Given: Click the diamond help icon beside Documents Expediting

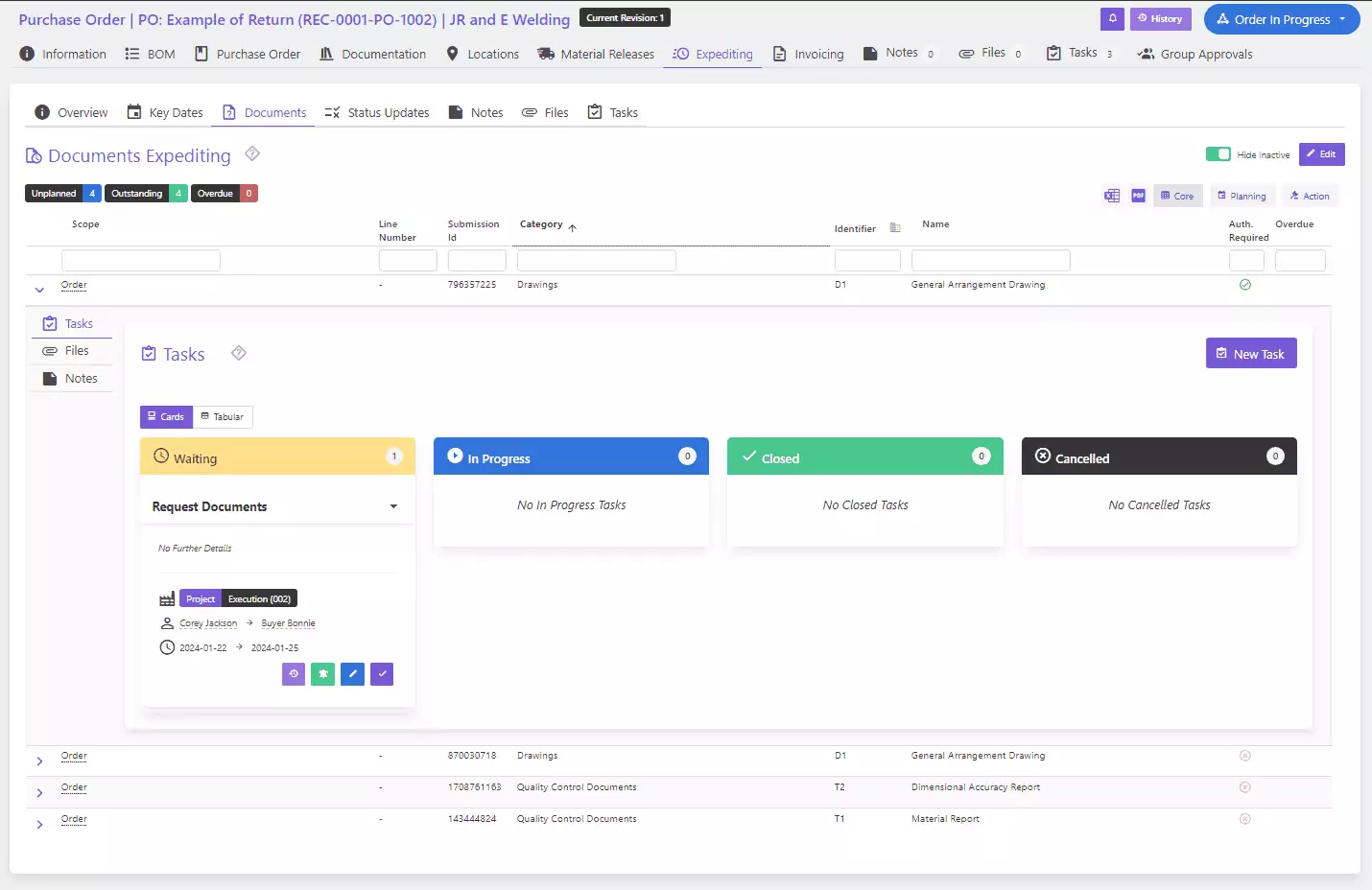Looking at the screenshot, I should (252, 153).
